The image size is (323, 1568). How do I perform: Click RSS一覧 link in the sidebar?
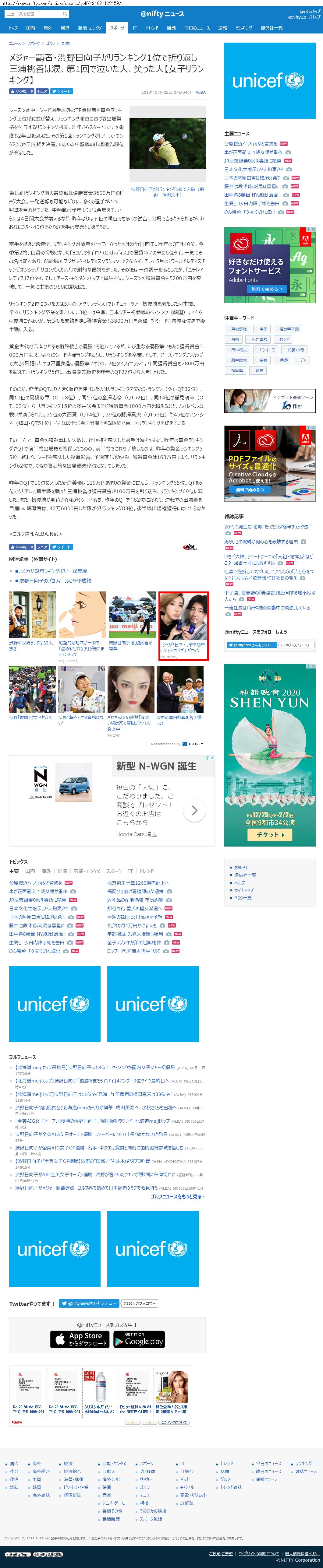click(x=243, y=898)
